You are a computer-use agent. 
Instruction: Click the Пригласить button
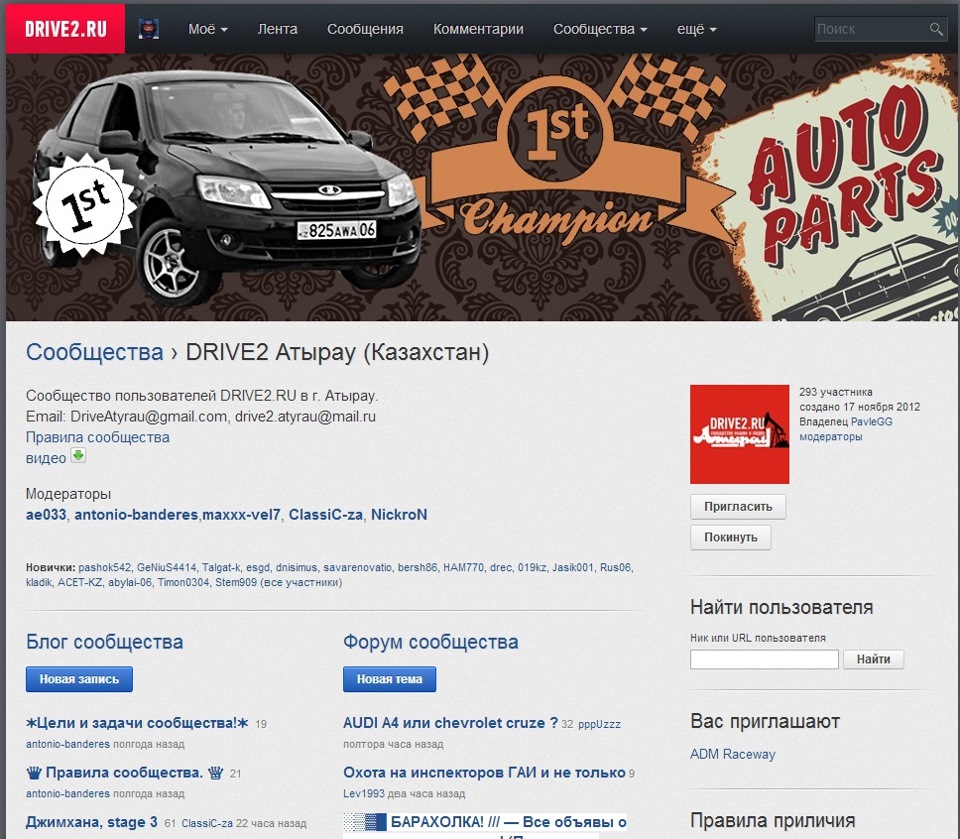pyautogui.click(x=738, y=506)
